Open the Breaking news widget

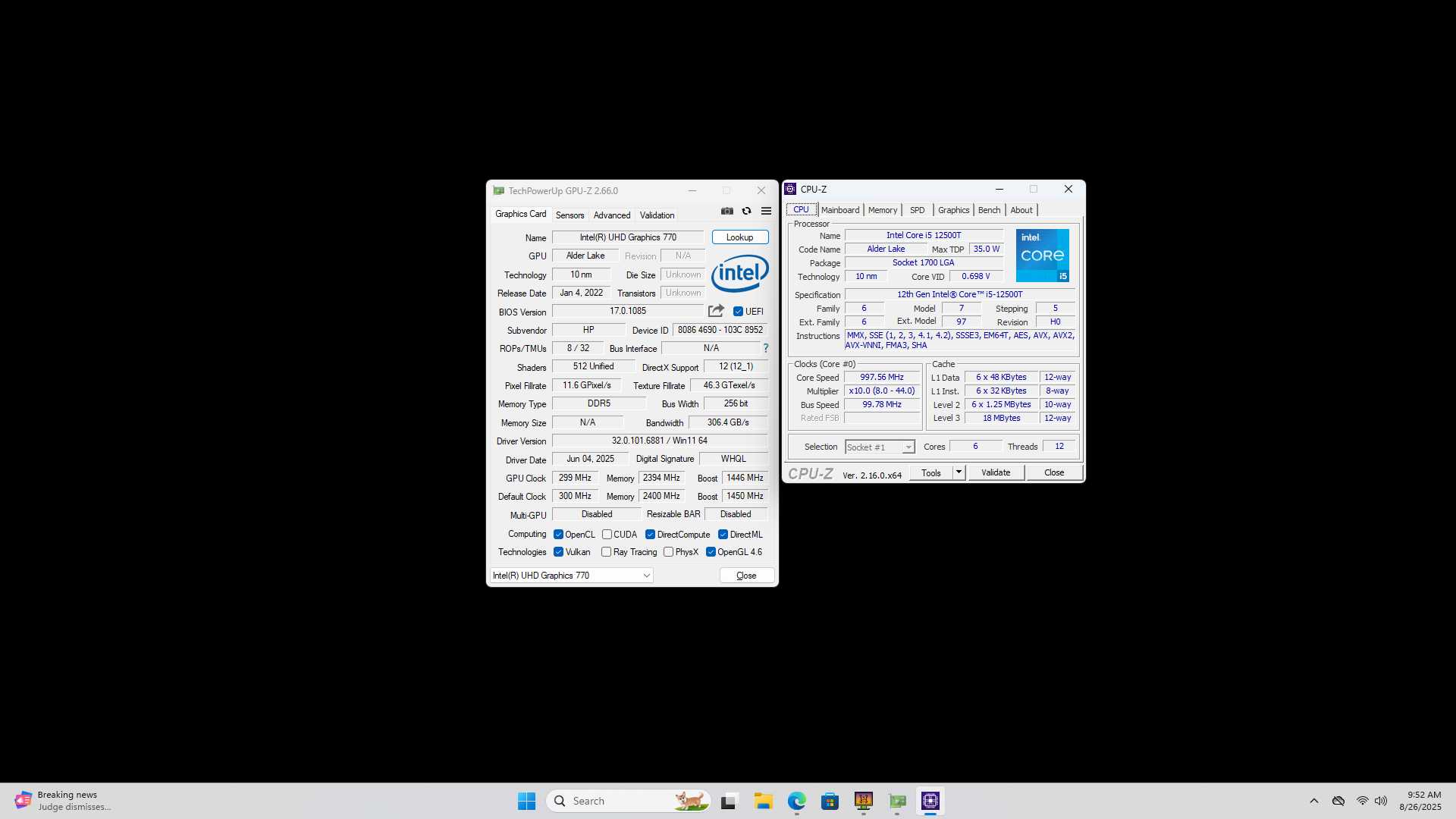point(64,801)
